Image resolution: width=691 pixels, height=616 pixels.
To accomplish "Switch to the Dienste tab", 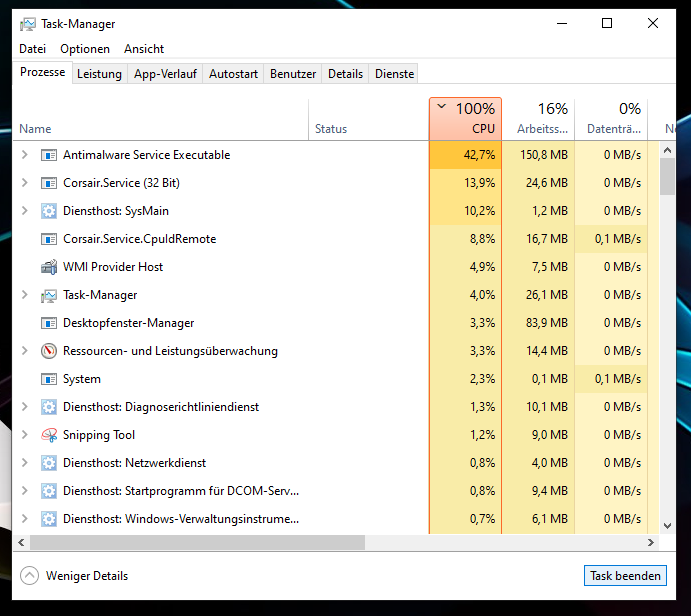I will coord(394,74).
